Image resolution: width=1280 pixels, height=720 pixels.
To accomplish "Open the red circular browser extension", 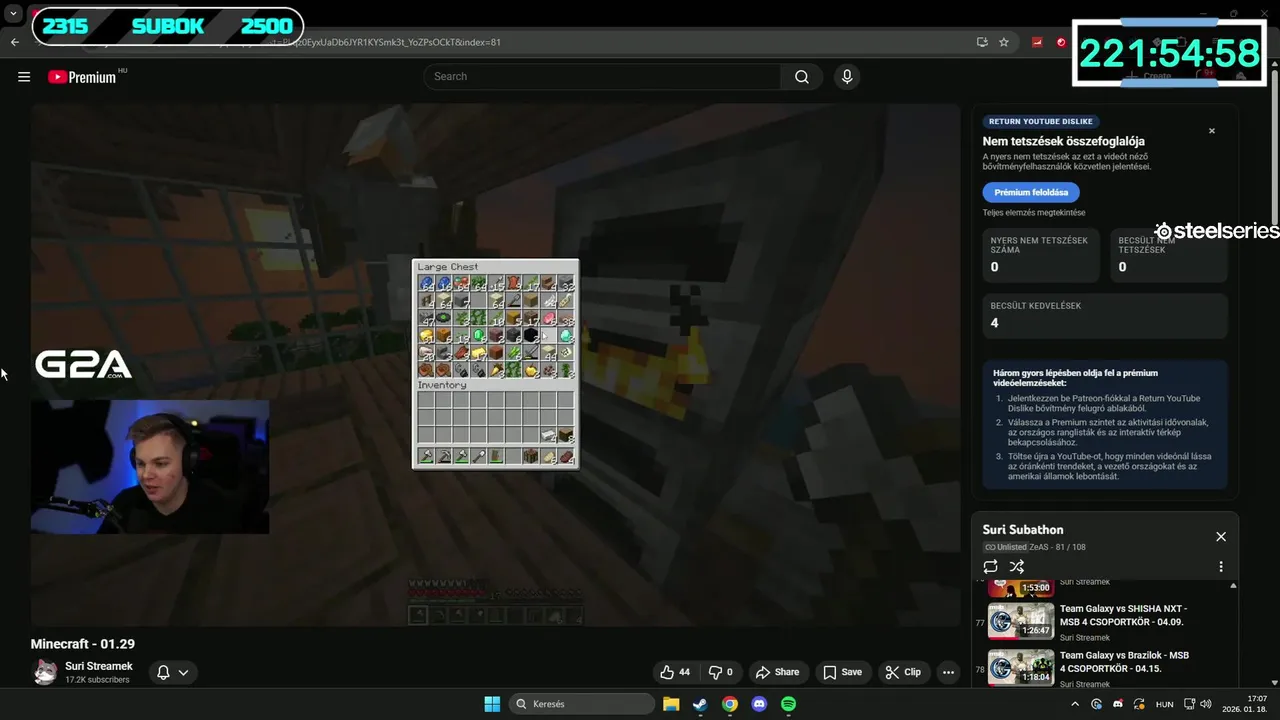I will click(1061, 42).
